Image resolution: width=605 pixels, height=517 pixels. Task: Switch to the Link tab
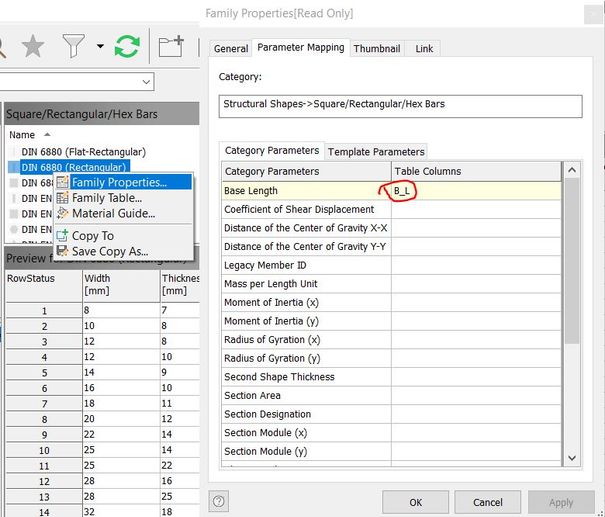pos(424,49)
